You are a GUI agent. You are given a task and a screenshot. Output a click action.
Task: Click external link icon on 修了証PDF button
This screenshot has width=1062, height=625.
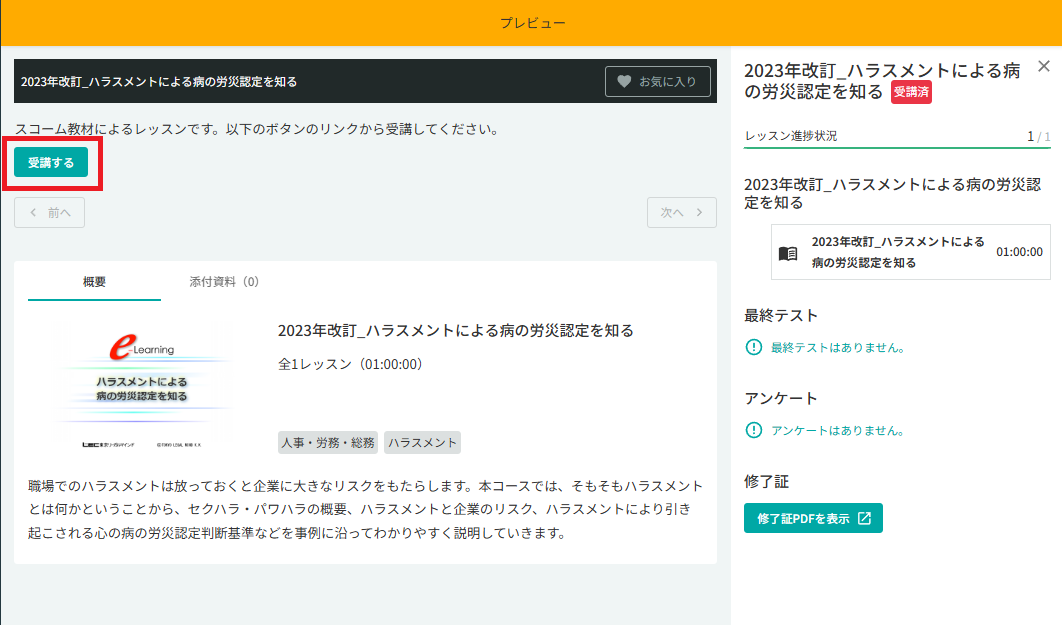pos(864,518)
